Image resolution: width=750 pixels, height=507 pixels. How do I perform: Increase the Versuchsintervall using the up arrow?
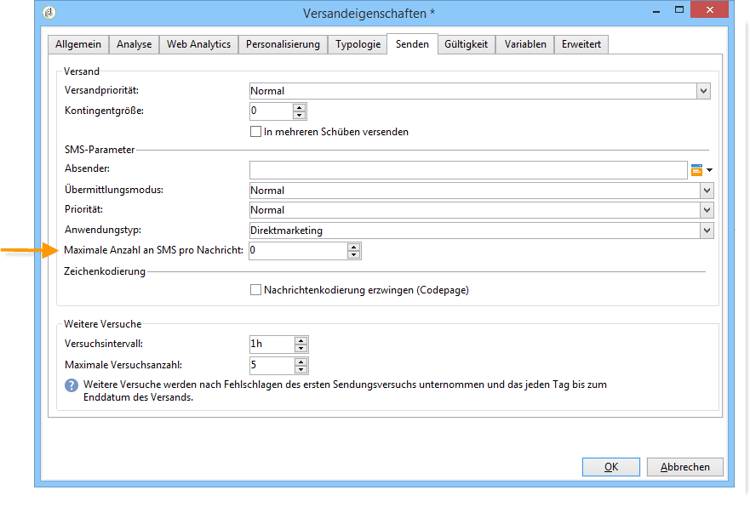coord(301,341)
